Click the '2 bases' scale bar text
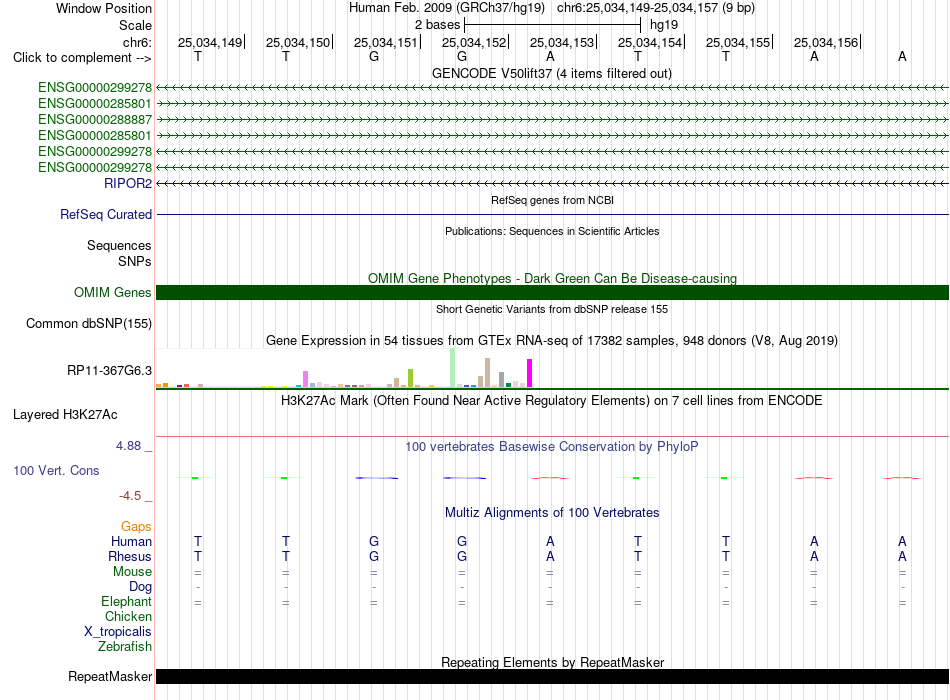 437,25
